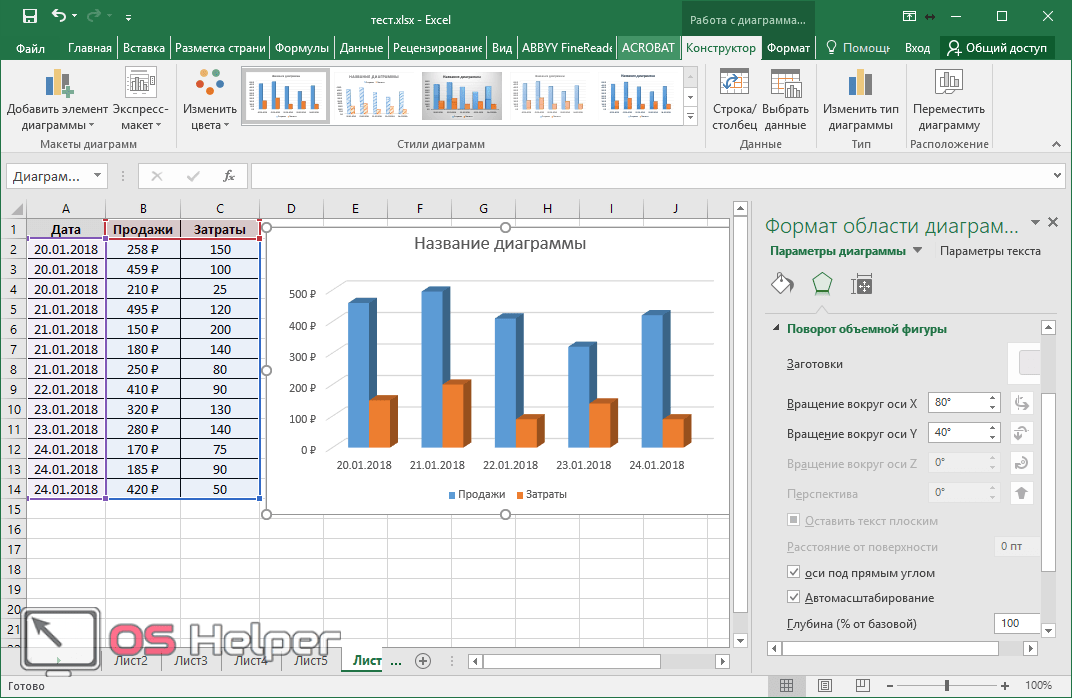This screenshot has height=698, width=1072.
Task: Open the Формулы ribbon tab
Action: tap(301, 48)
